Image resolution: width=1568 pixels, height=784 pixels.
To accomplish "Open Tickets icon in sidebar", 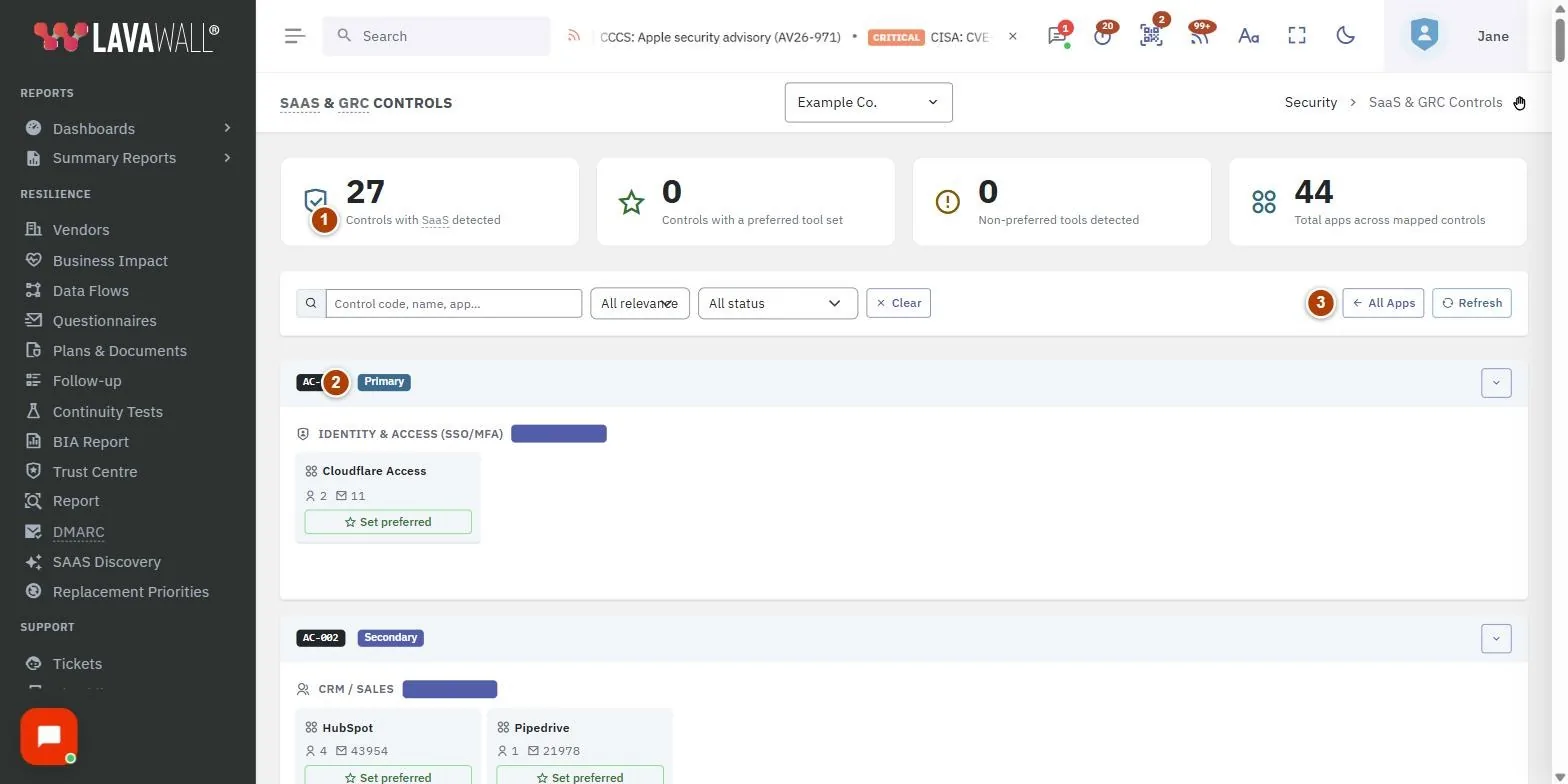I will [33, 664].
